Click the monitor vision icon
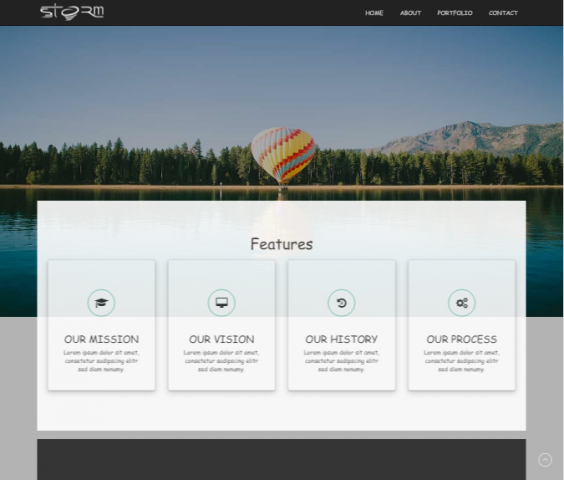This screenshot has width=564, height=480. point(222,303)
